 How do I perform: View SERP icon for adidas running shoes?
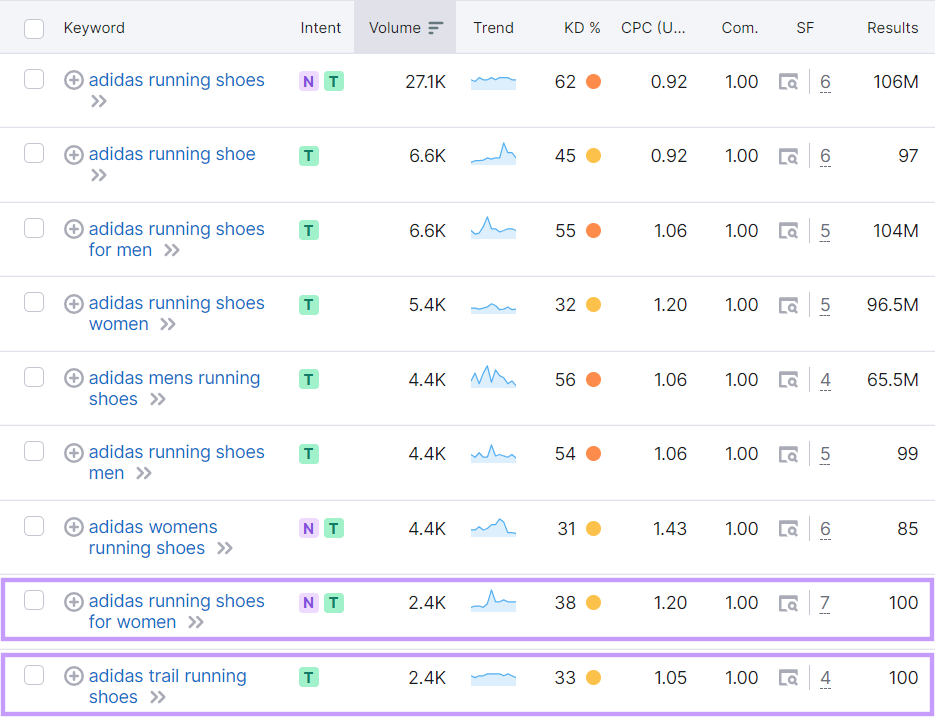pyautogui.click(x=788, y=82)
